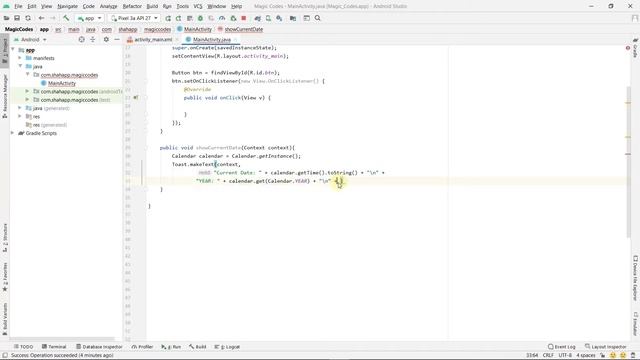Open the SDK Manager icon
The height and width of the screenshot is (360, 640).
tap(279, 18)
